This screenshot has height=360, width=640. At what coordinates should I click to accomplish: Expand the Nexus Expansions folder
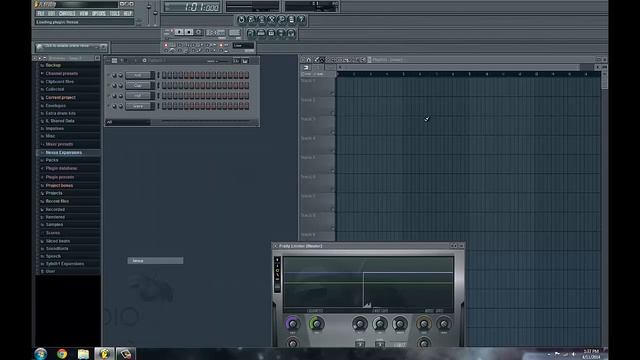[64, 153]
